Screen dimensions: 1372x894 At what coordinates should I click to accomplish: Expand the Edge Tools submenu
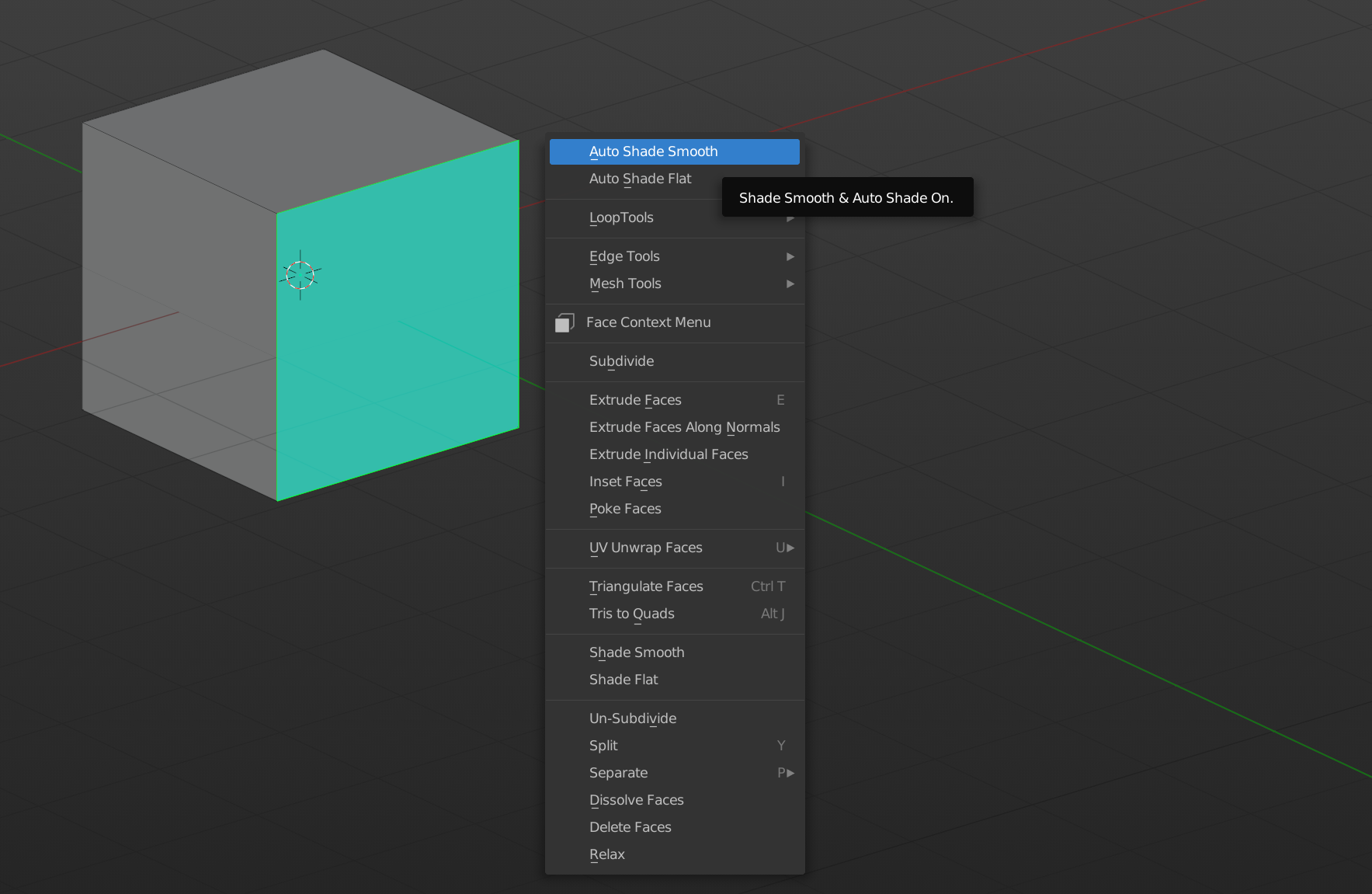click(x=674, y=256)
